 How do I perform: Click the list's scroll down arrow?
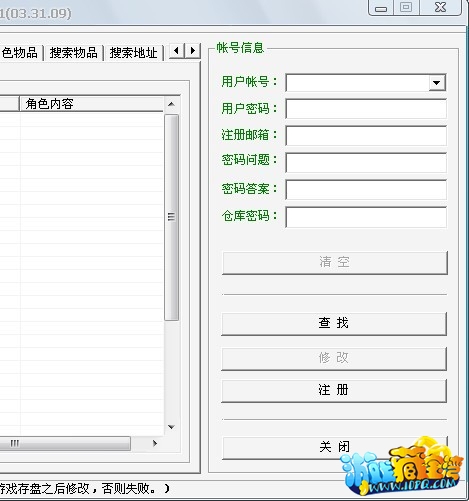point(171,427)
